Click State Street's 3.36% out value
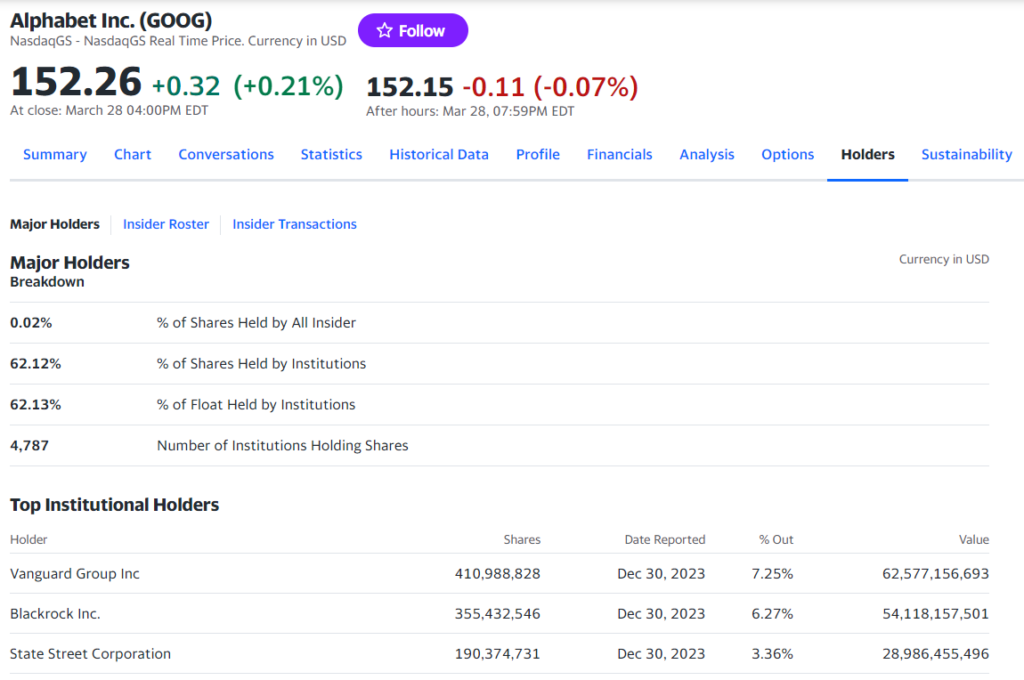The width and height of the screenshot is (1024, 680). pyautogui.click(x=772, y=654)
